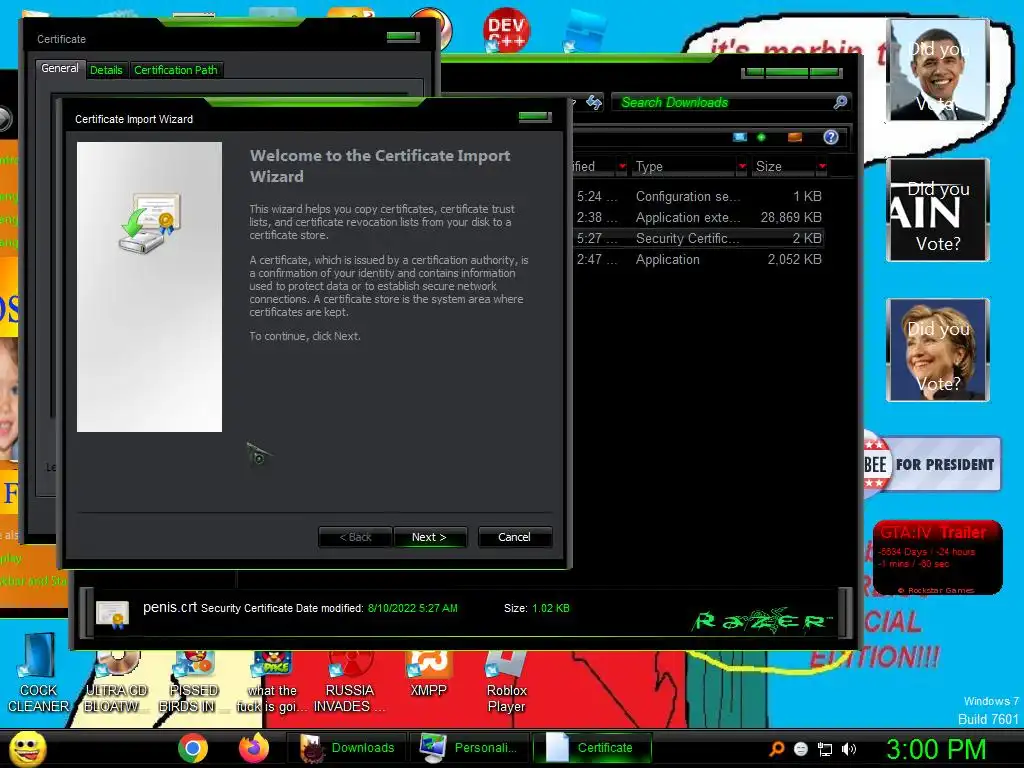Select the Application row sized 2,052 KB

[x=699, y=259]
